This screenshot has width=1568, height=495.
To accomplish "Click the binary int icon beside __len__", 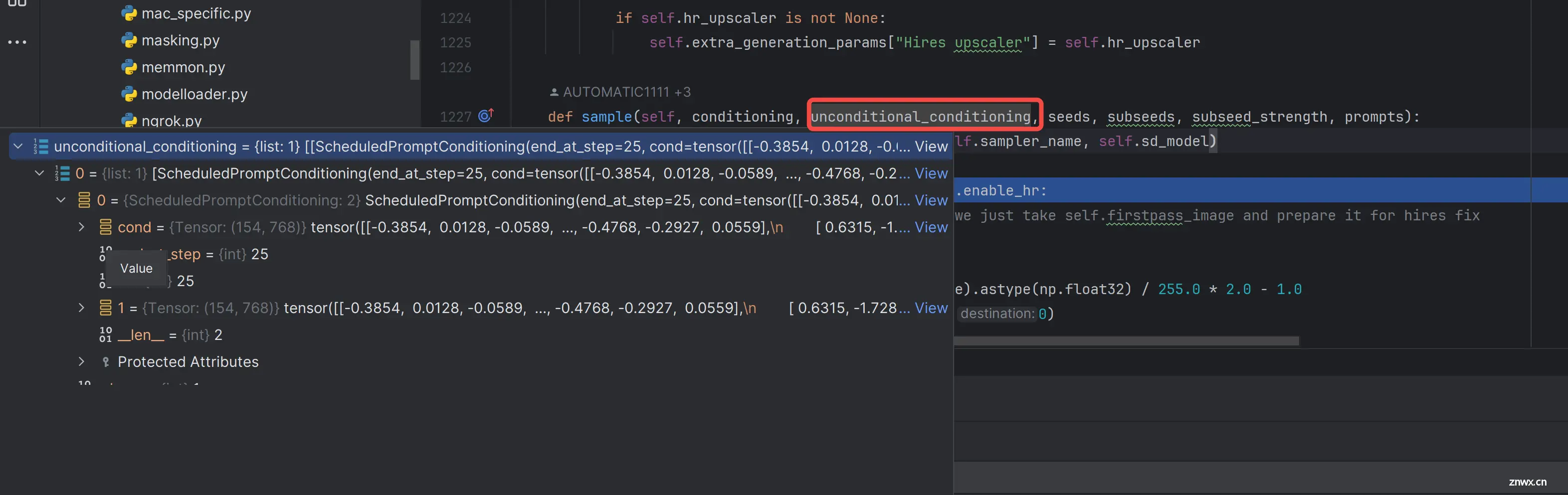I will tap(105, 334).
